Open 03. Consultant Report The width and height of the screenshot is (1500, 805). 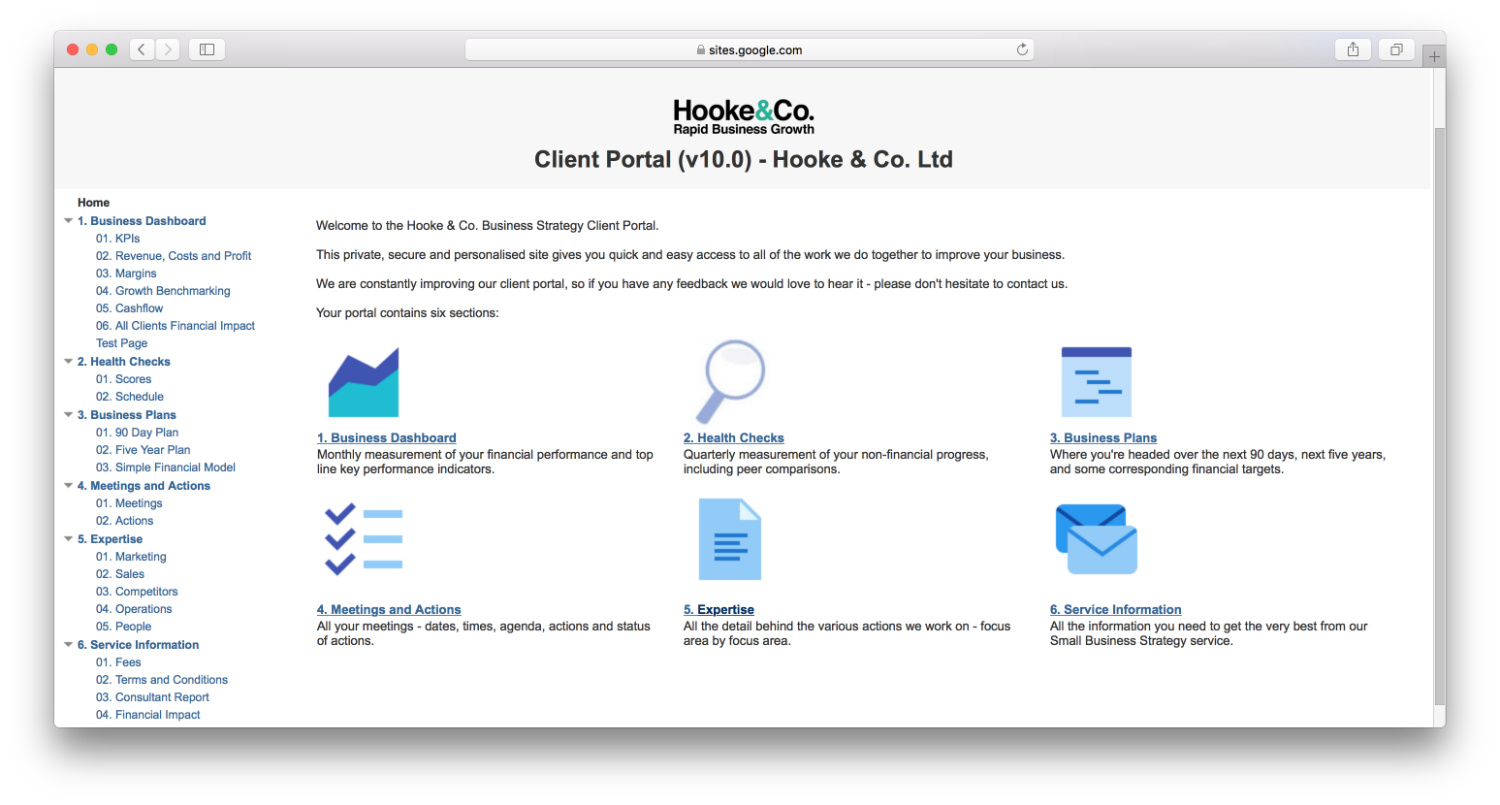[153, 698]
